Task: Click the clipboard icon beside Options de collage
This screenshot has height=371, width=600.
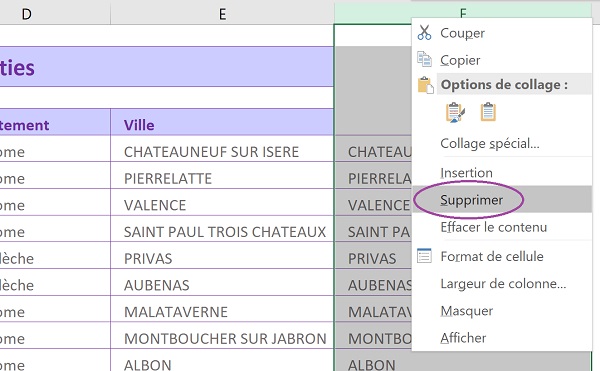Action: [x=425, y=85]
